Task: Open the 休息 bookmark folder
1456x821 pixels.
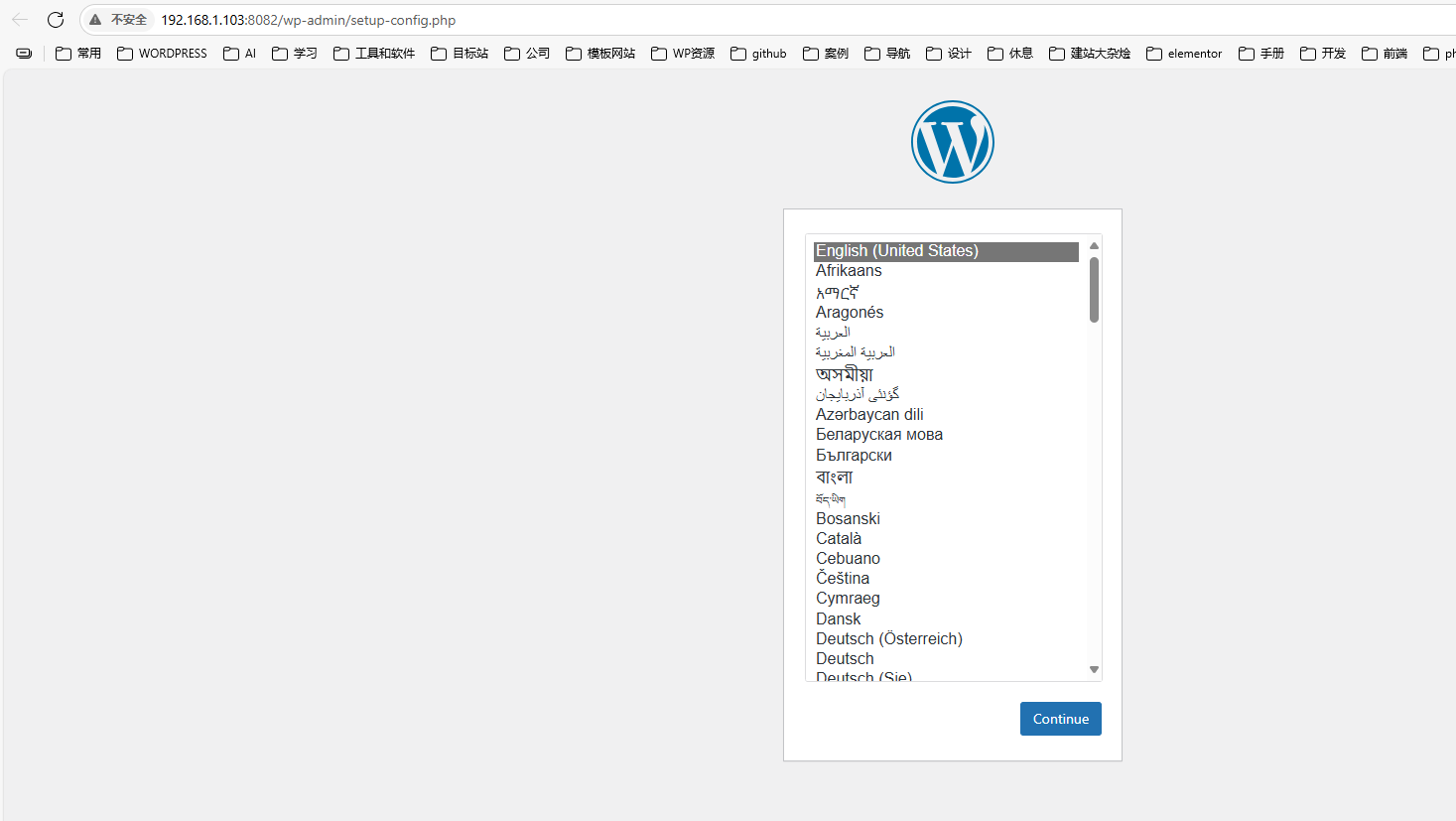Action: tap(1010, 54)
